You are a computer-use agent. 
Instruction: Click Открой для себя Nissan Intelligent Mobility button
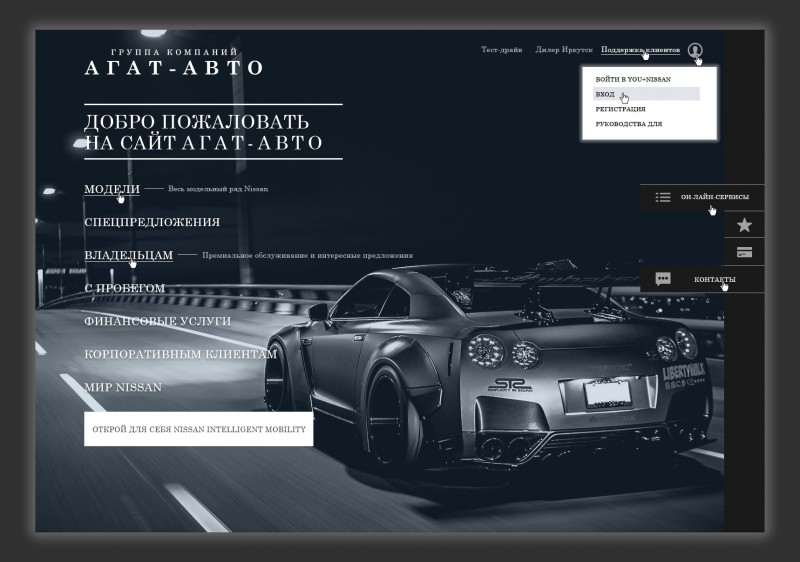click(198, 429)
